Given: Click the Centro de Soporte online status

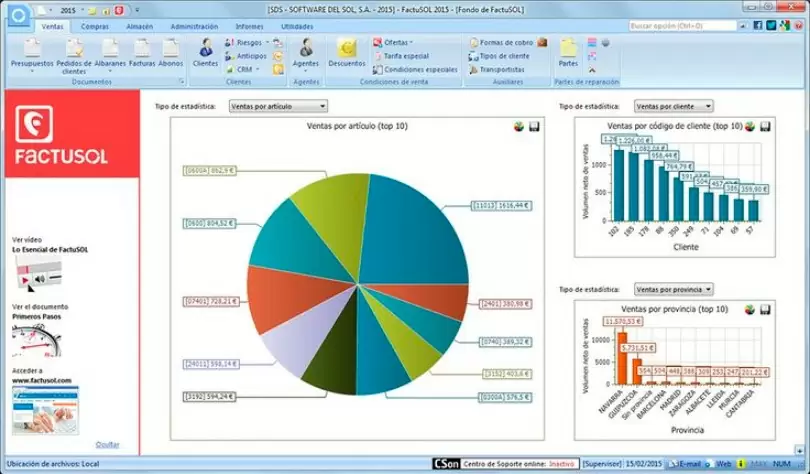Looking at the screenshot, I should (519, 464).
